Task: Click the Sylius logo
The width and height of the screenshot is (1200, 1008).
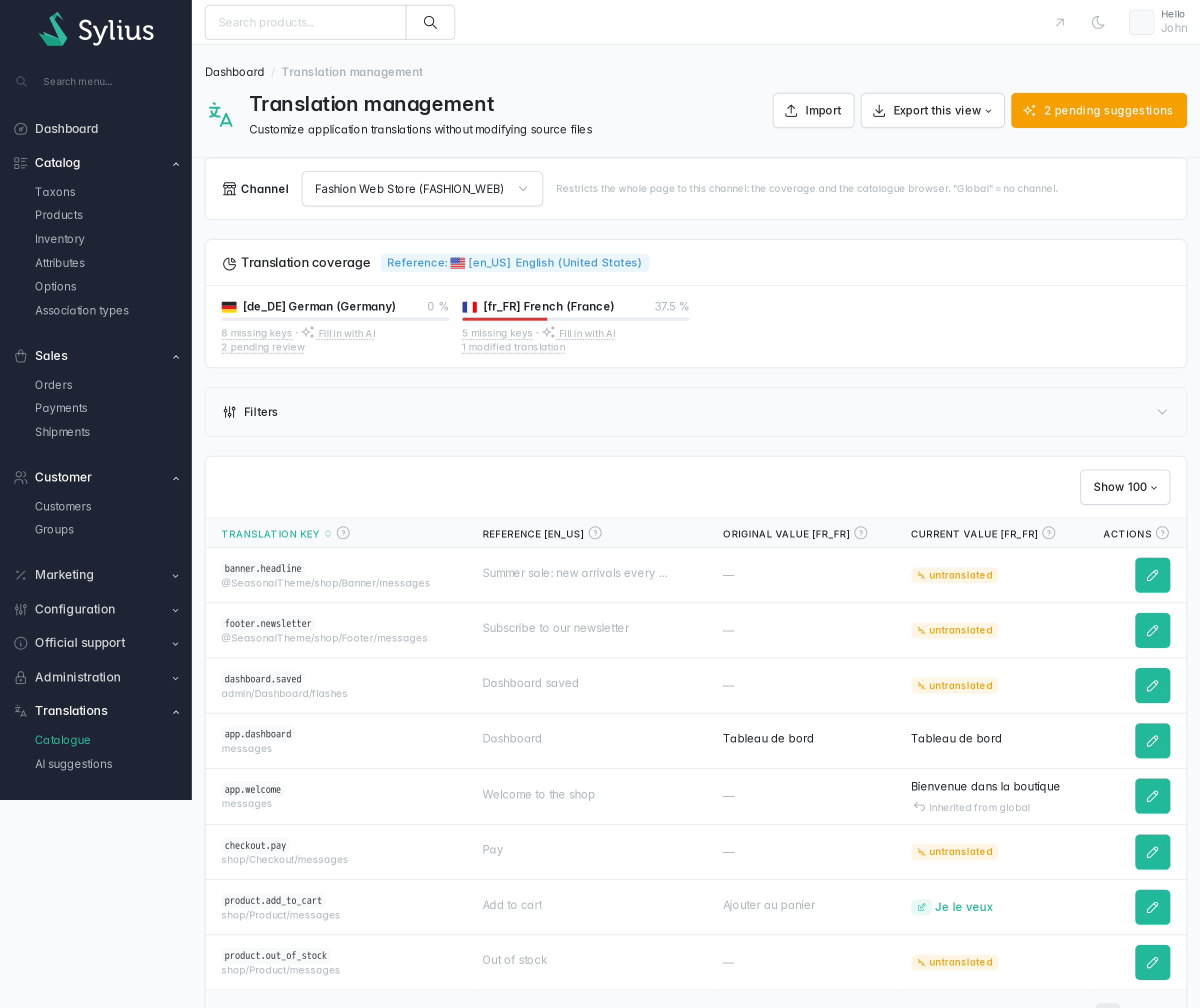Action: pyautogui.click(x=96, y=29)
